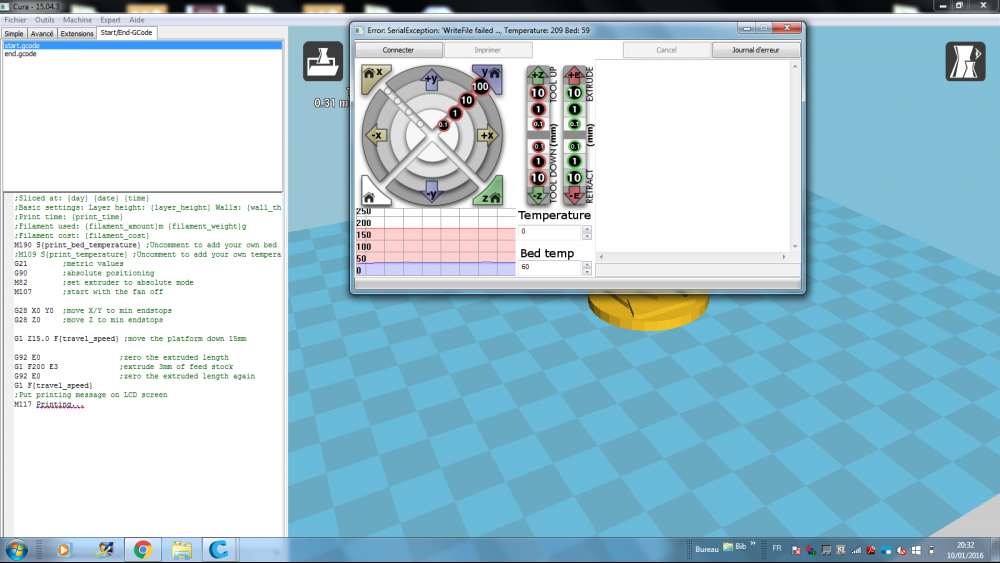Open the view mode icon
1000x563 pixels.
[x=965, y=61]
